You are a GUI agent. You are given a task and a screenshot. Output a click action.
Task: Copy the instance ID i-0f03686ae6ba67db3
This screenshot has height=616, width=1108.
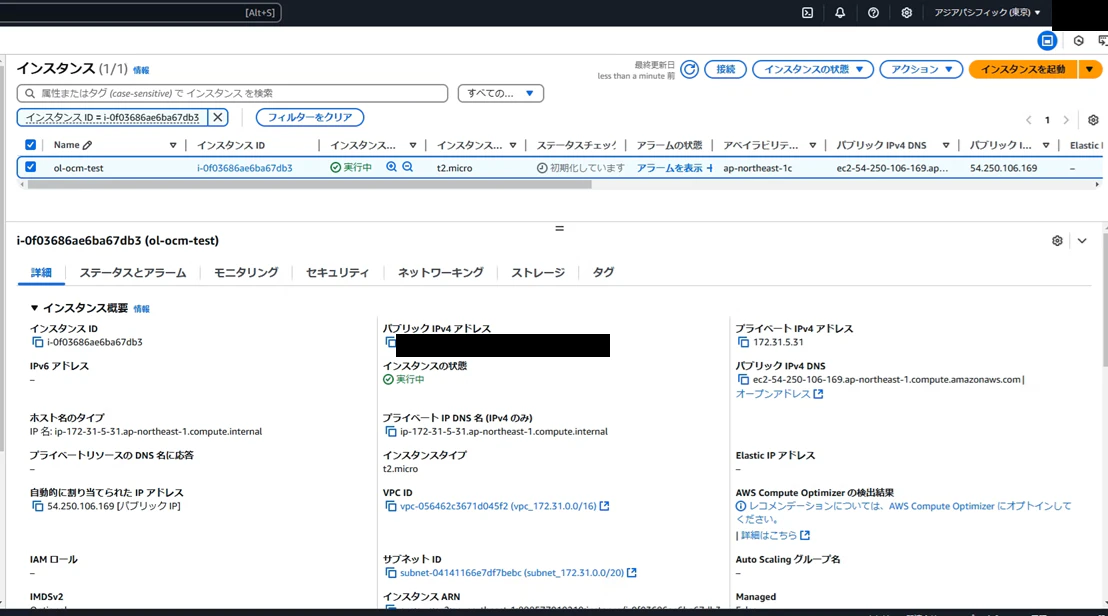click(x=37, y=343)
